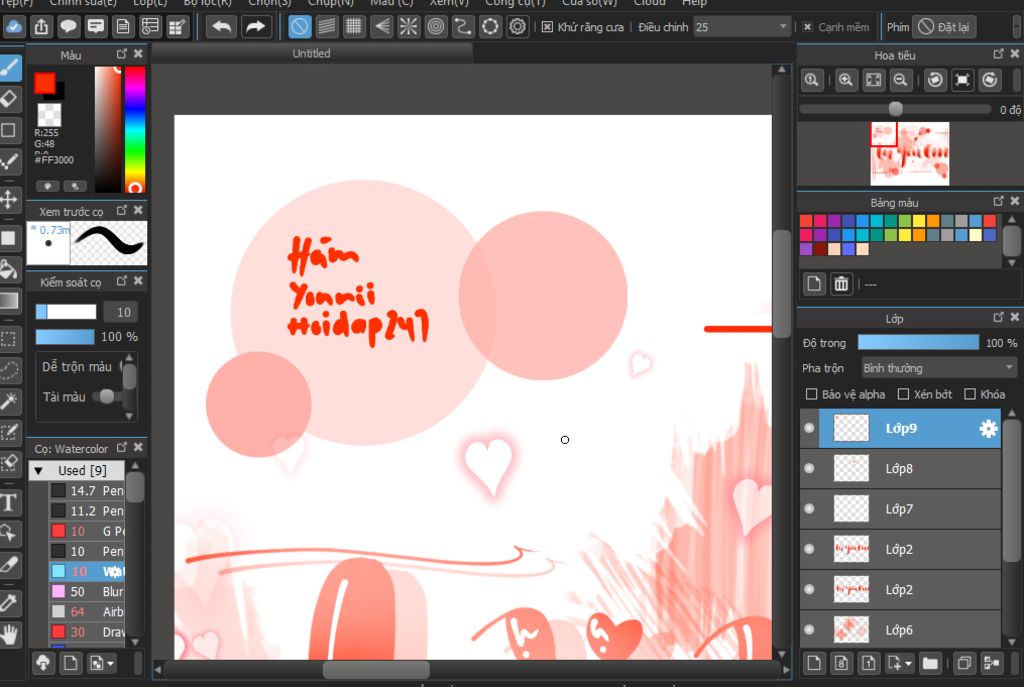Select the rectangular selection tool
The image size is (1024, 687).
pyautogui.click(x=9, y=338)
